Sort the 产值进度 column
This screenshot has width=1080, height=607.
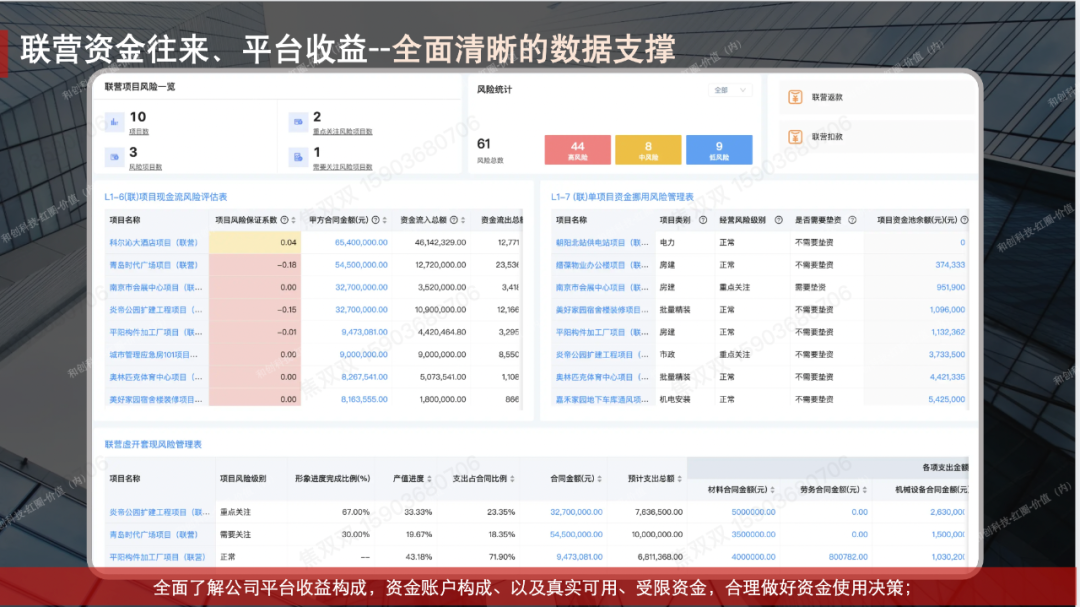(x=428, y=478)
